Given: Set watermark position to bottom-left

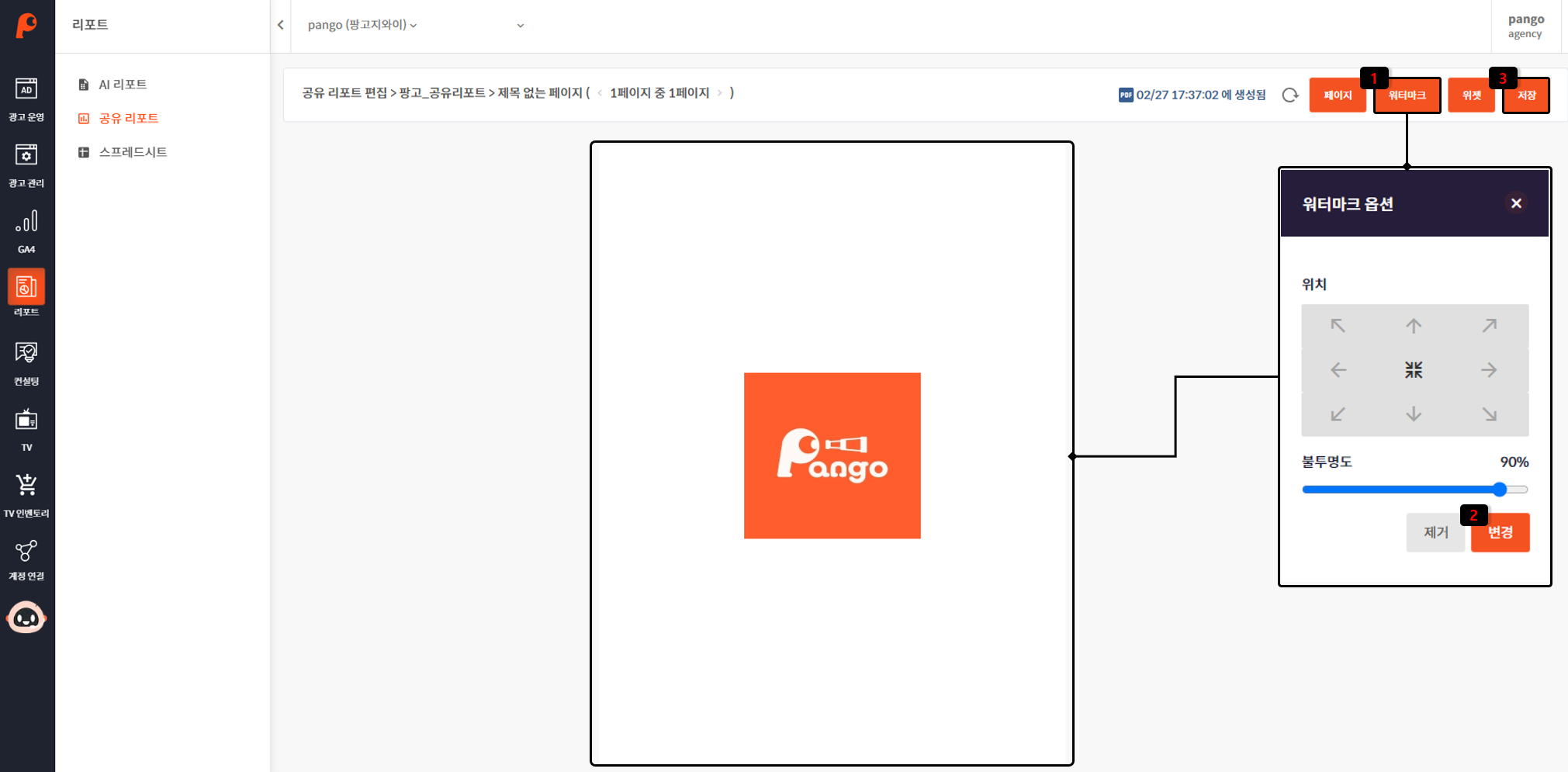Looking at the screenshot, I should [x=1338, y=414].
